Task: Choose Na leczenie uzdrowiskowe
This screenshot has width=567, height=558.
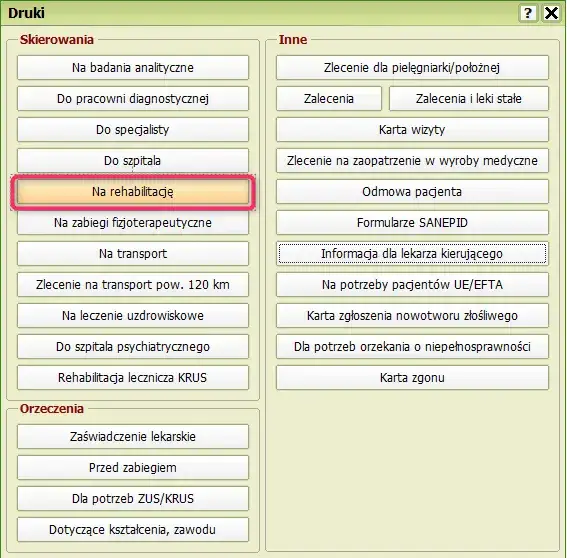Action: click(x=133, y=316)
